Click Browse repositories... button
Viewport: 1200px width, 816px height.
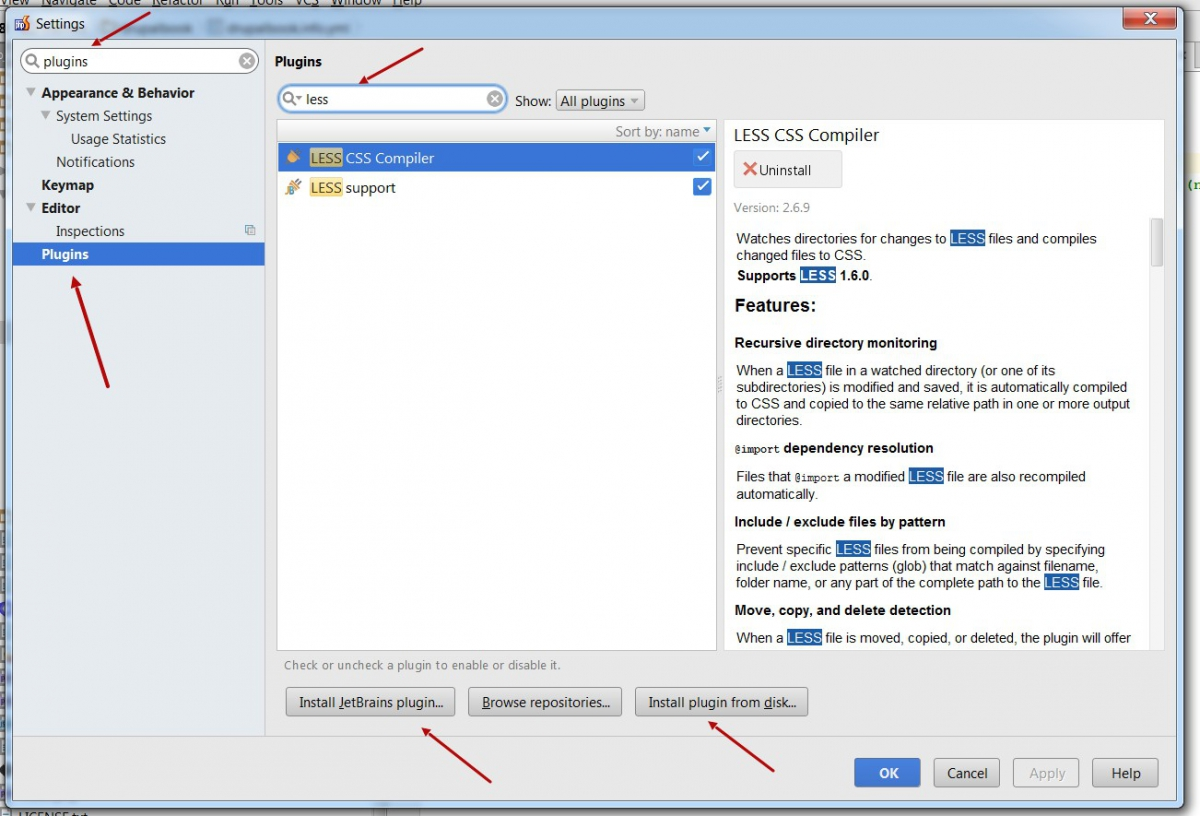click(x=546, y=702)
